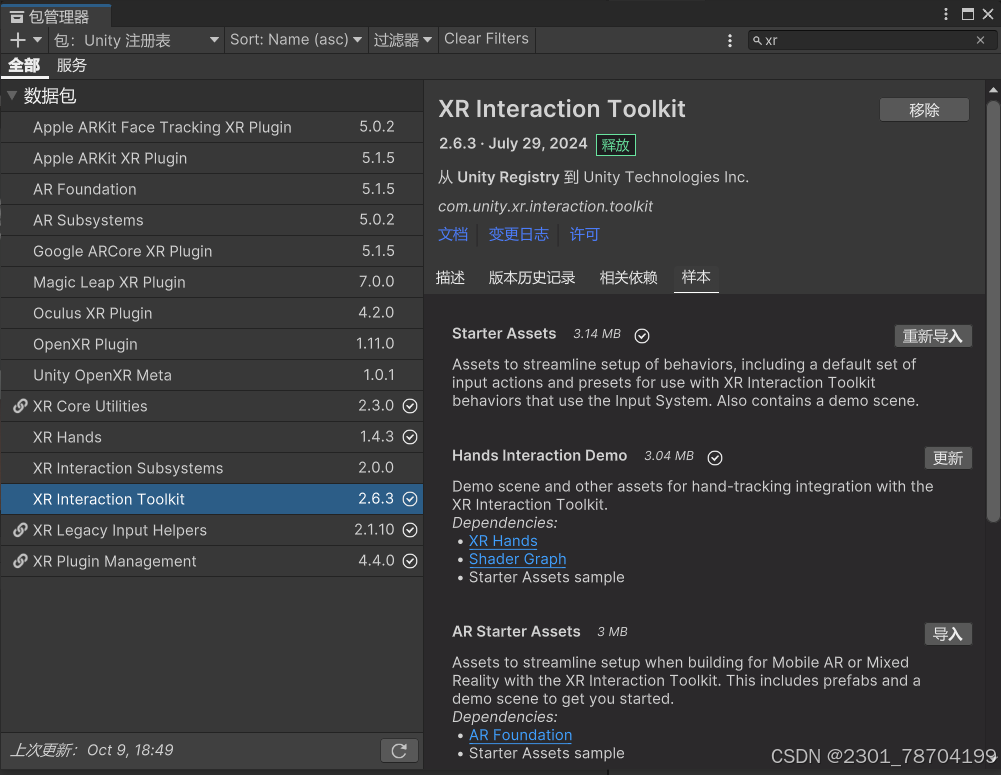
Task: Open the Shader Graph dependency link
Action: coord(518,559)
